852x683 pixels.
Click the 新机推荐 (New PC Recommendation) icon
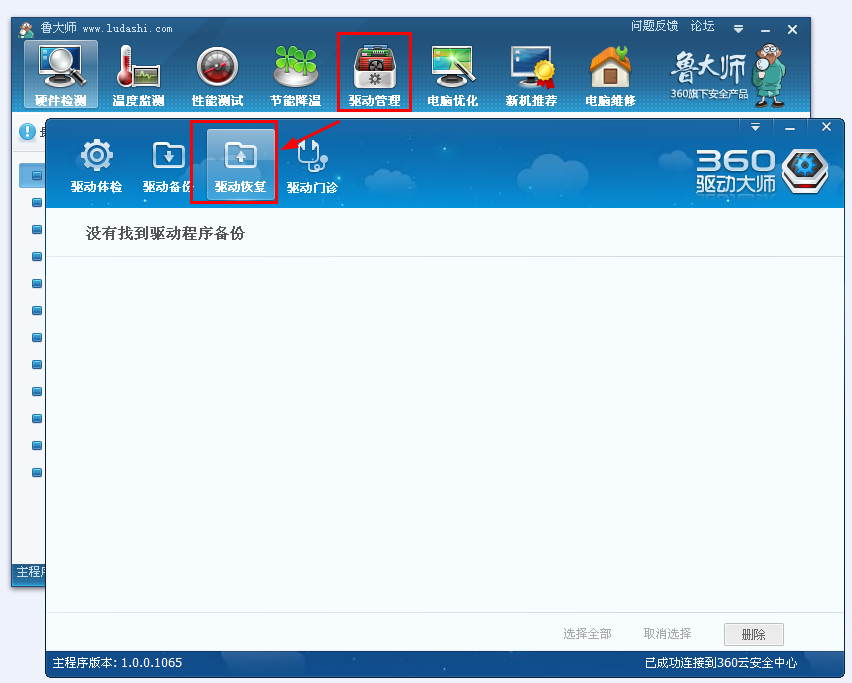coord(531,70)
